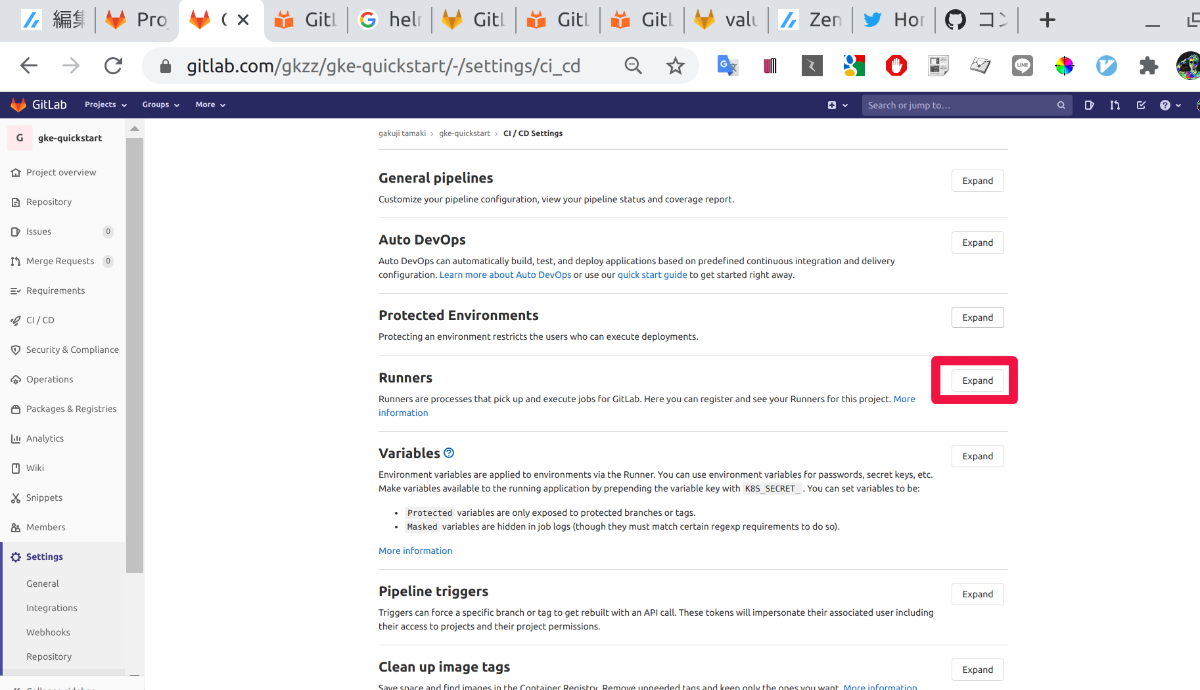Open the Analytics chart icon
This screenshot has width=1200, height=690.
(x=15, y=438)
